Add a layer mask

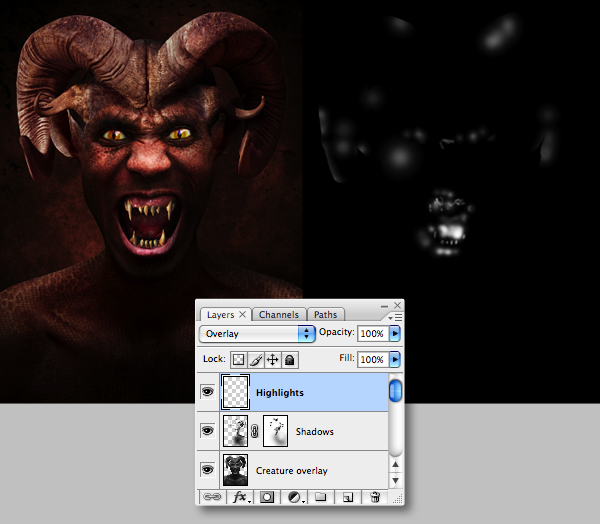(267, 497)
